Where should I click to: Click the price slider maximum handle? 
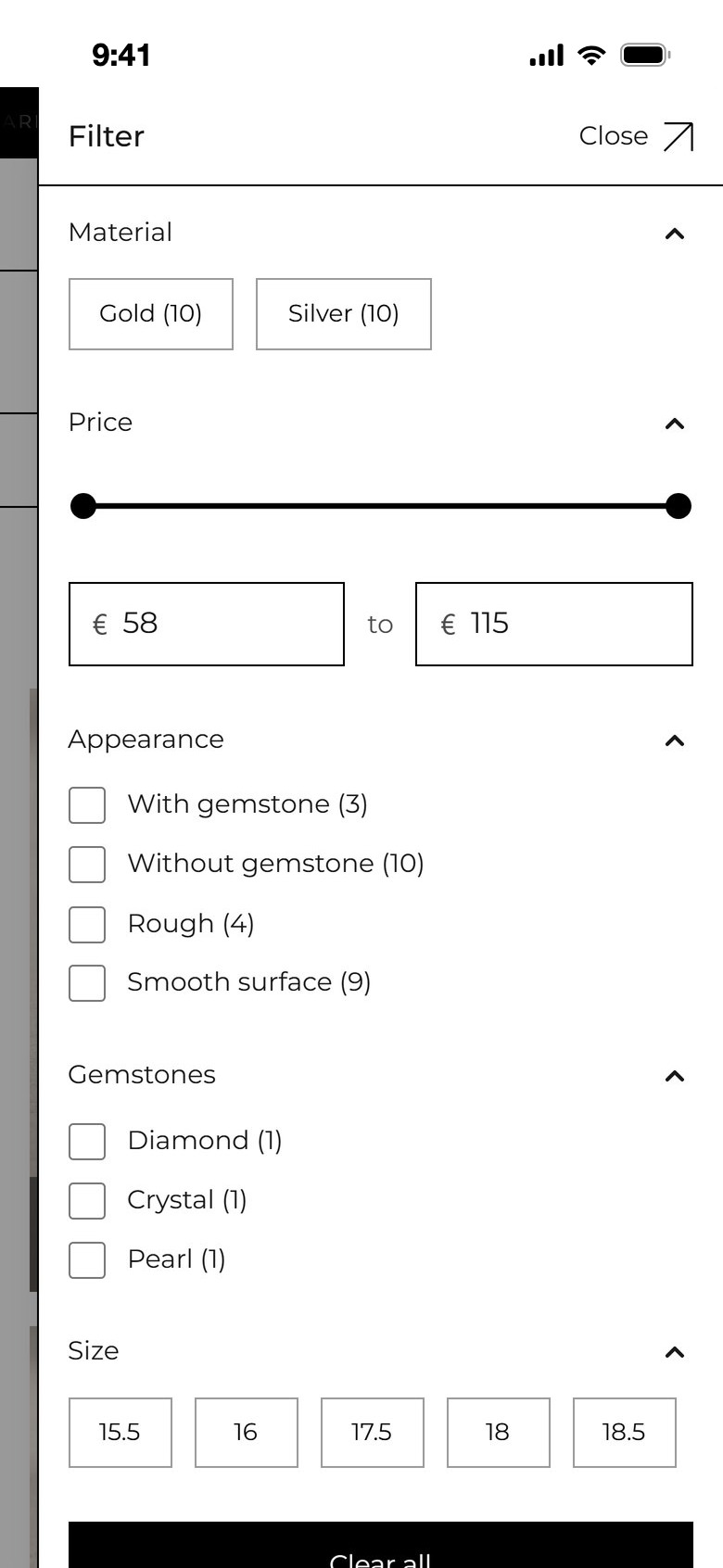pos(679,506)
